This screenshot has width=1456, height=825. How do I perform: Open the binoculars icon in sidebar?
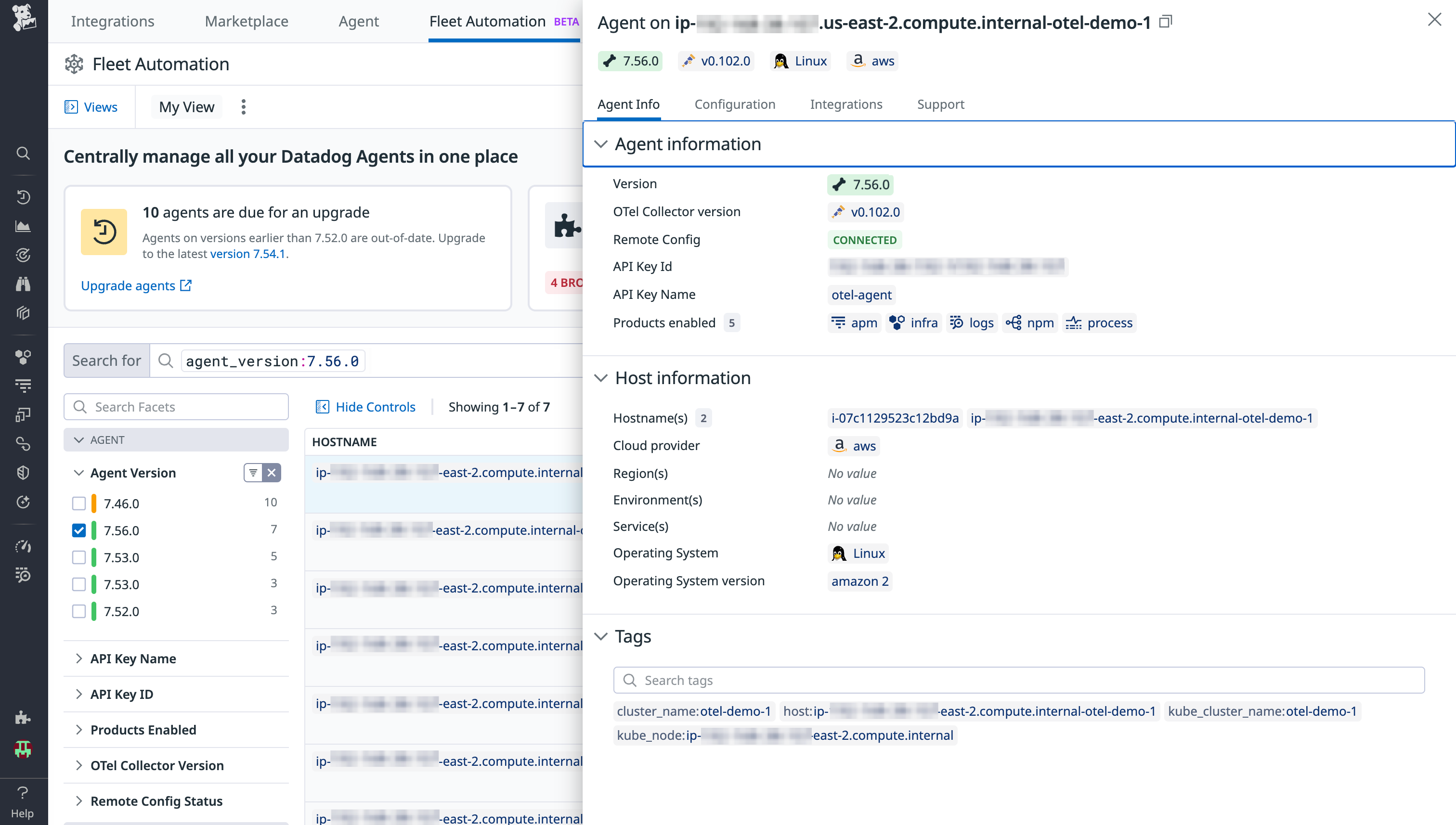point(23,284)
